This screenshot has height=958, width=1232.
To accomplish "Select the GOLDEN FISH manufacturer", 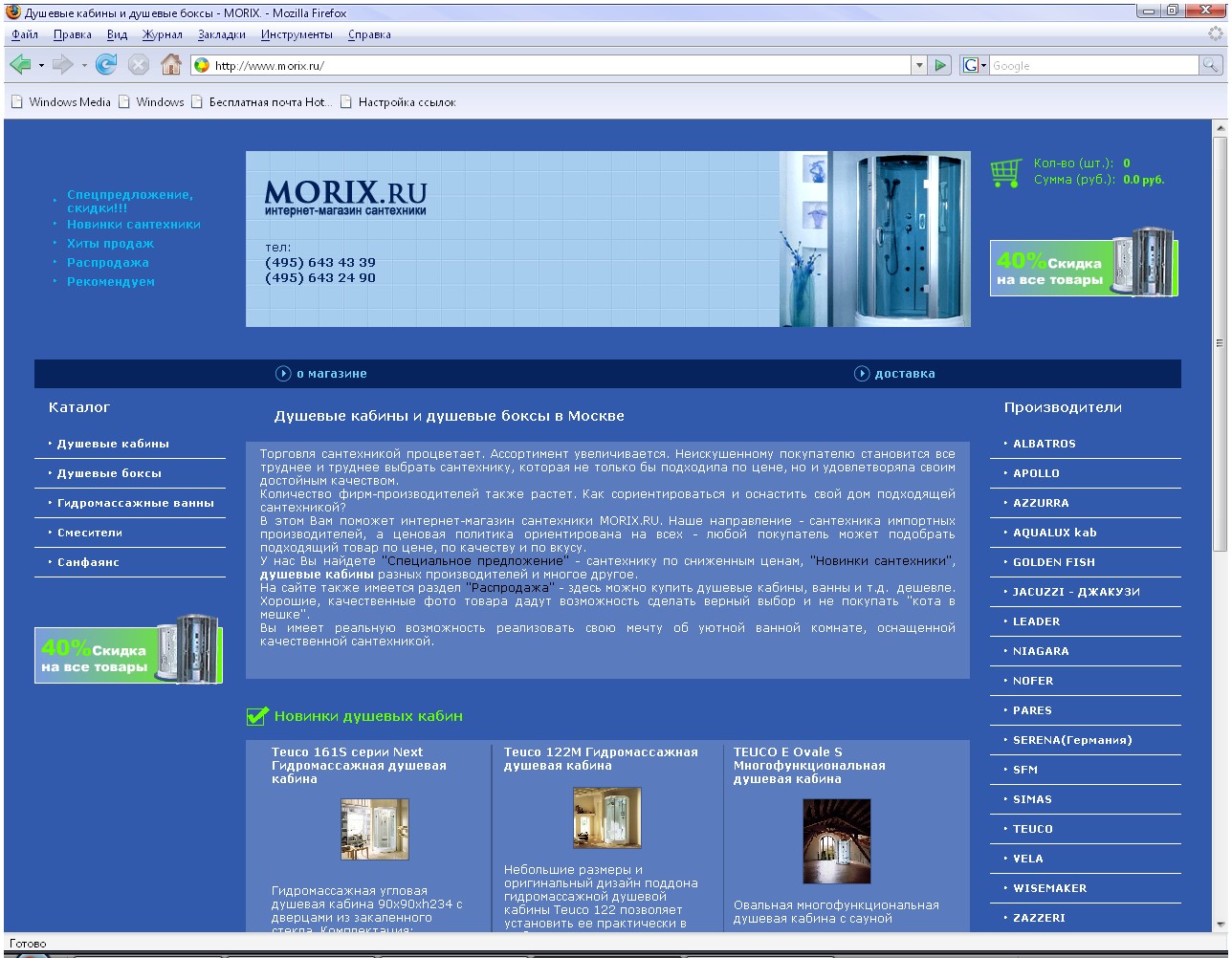I will [1054, 562].
